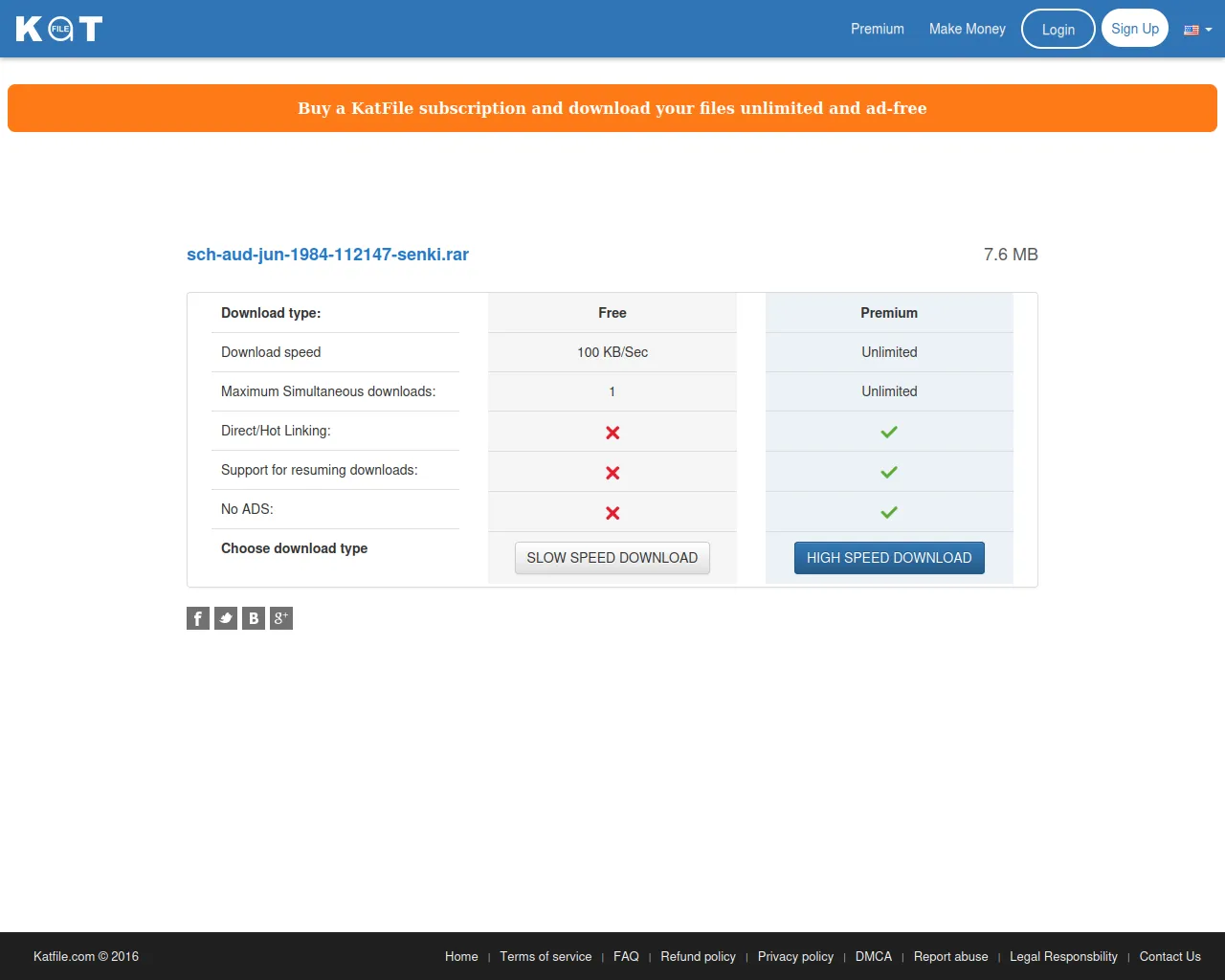Open the Make Money page
This screenshot has width=1225, height=980.
[x=967, y=29]
